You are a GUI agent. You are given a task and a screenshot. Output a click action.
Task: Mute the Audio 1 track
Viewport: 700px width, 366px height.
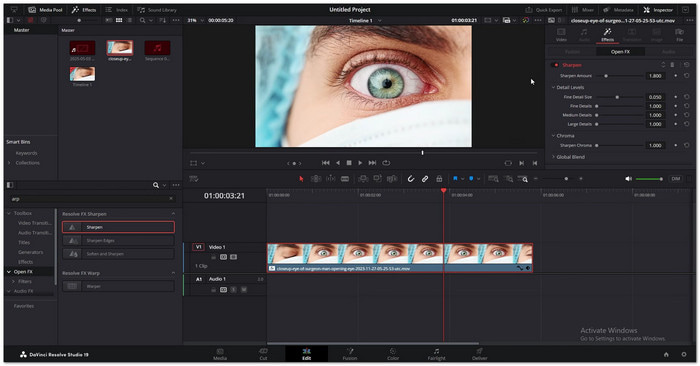(244, 290)
